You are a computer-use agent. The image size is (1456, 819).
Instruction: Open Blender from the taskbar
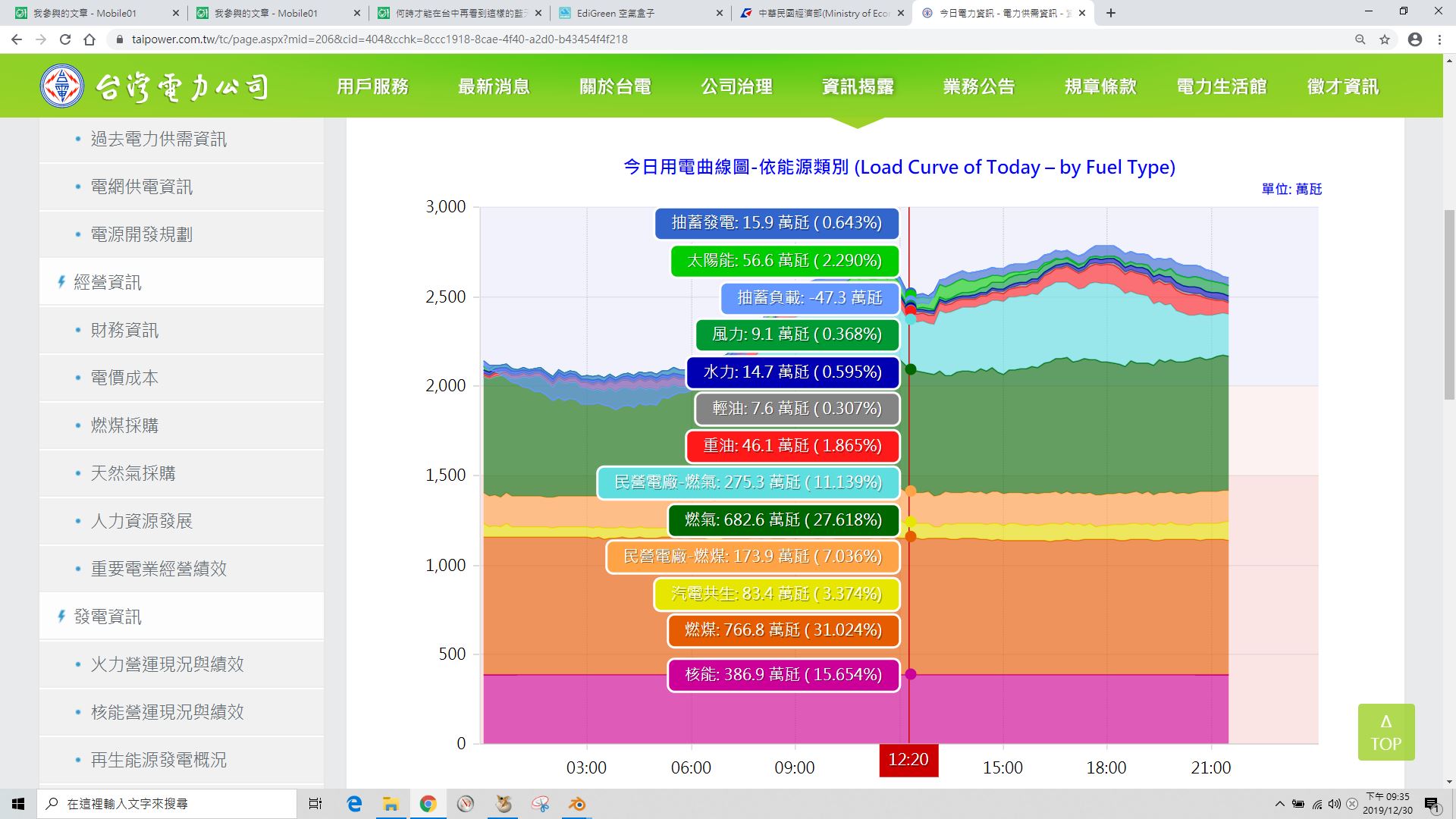577,804
